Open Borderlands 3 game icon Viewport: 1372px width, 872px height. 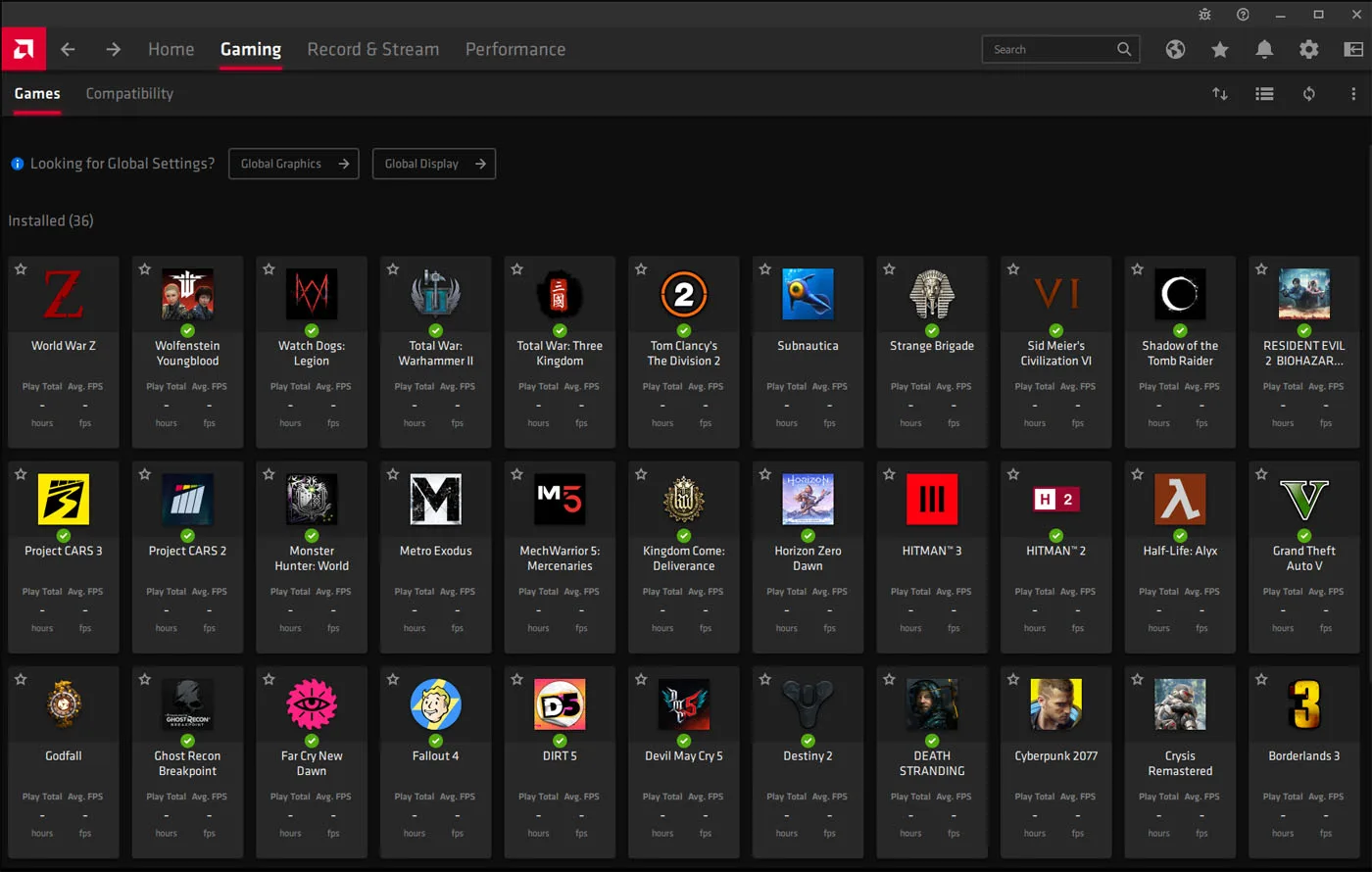(x=1304, y=703)
